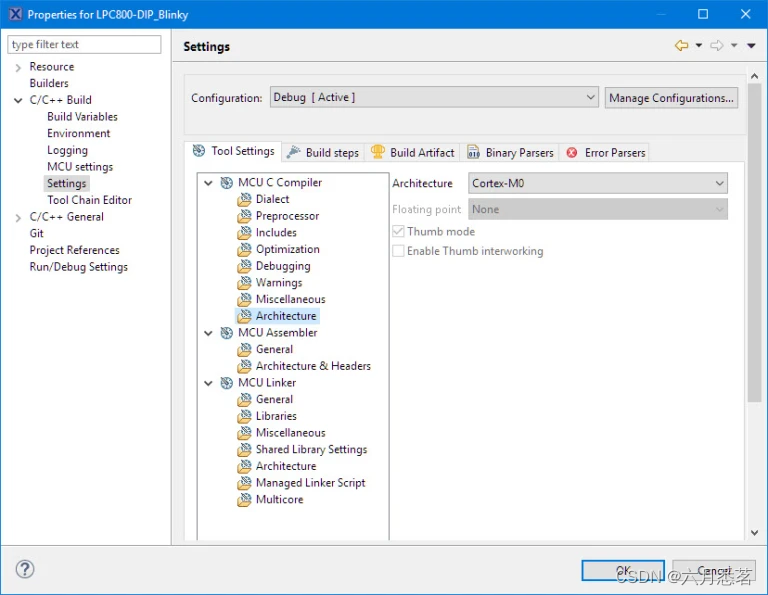Click the Preprocessor option folder icon

pos(244,216)
